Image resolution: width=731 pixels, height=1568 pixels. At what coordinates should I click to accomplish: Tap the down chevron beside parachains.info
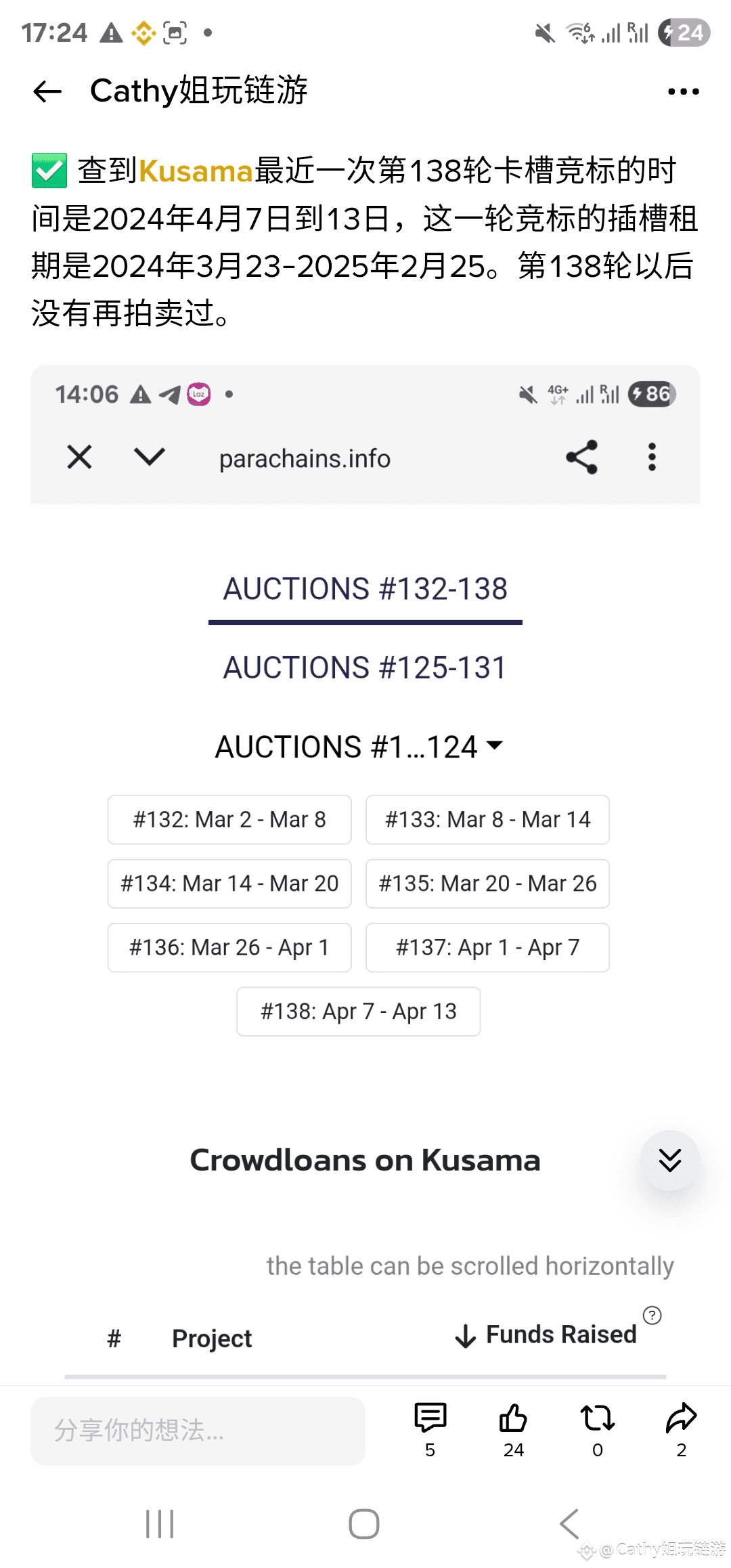[150, 457]
